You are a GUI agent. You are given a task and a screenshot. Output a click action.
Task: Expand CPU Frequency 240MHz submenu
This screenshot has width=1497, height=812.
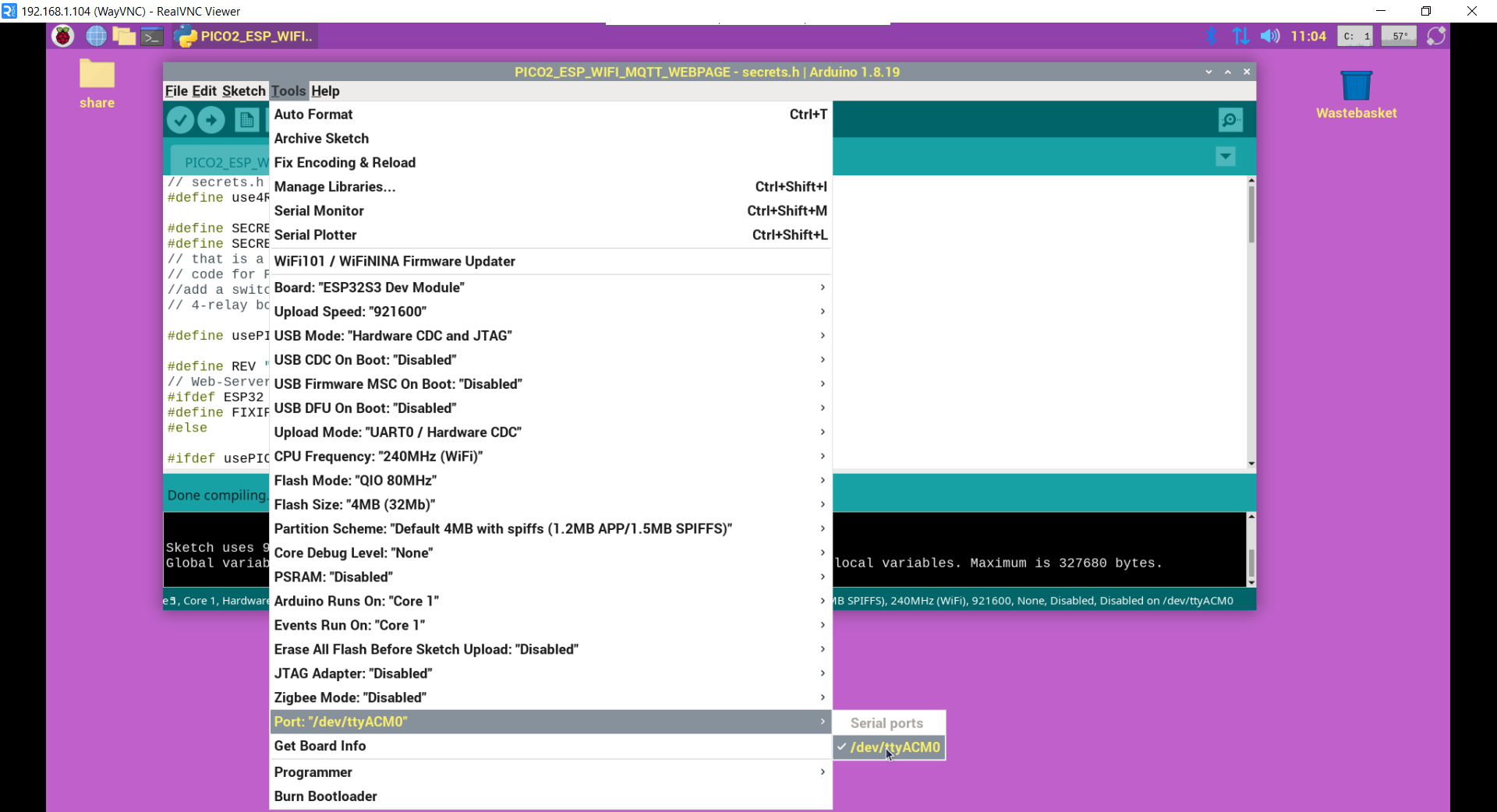point(550,457)
